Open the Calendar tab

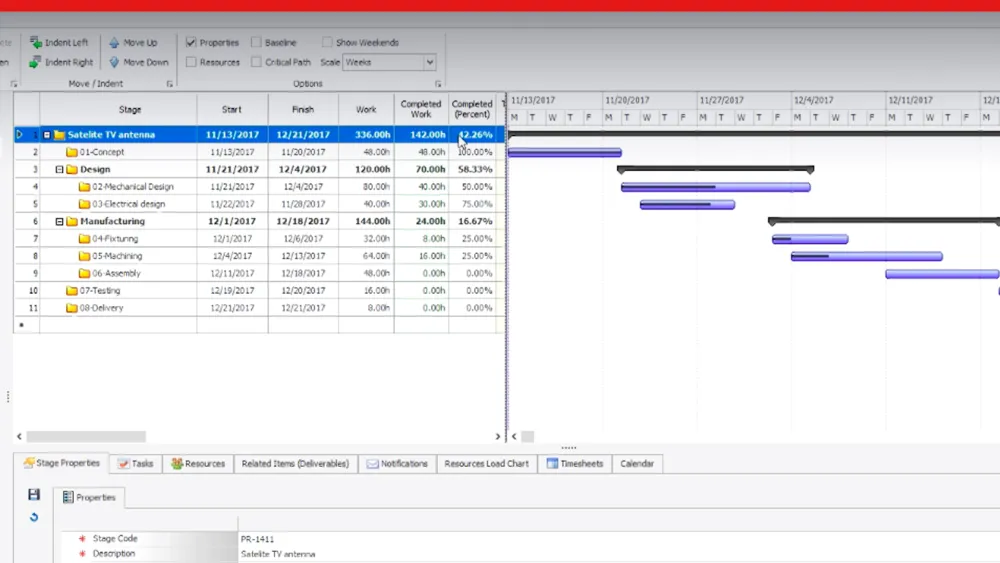click(636, 464)
